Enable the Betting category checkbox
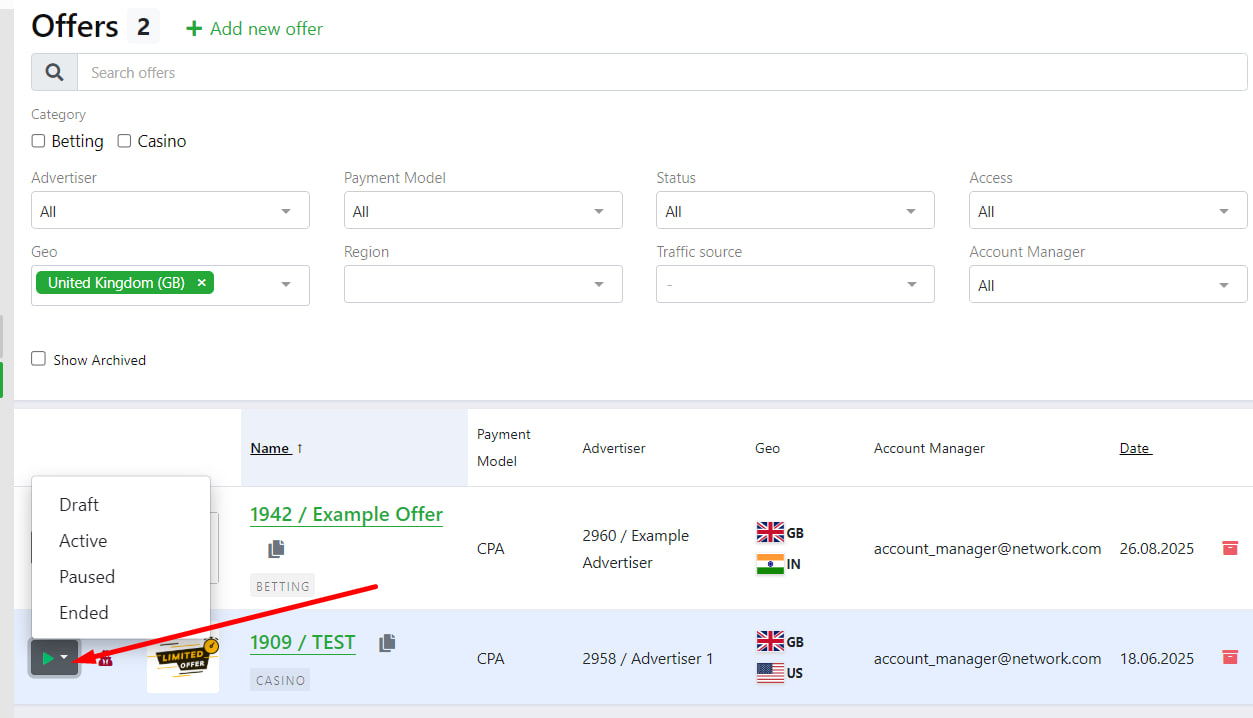 pyautogui.click(x=39, y=141)
